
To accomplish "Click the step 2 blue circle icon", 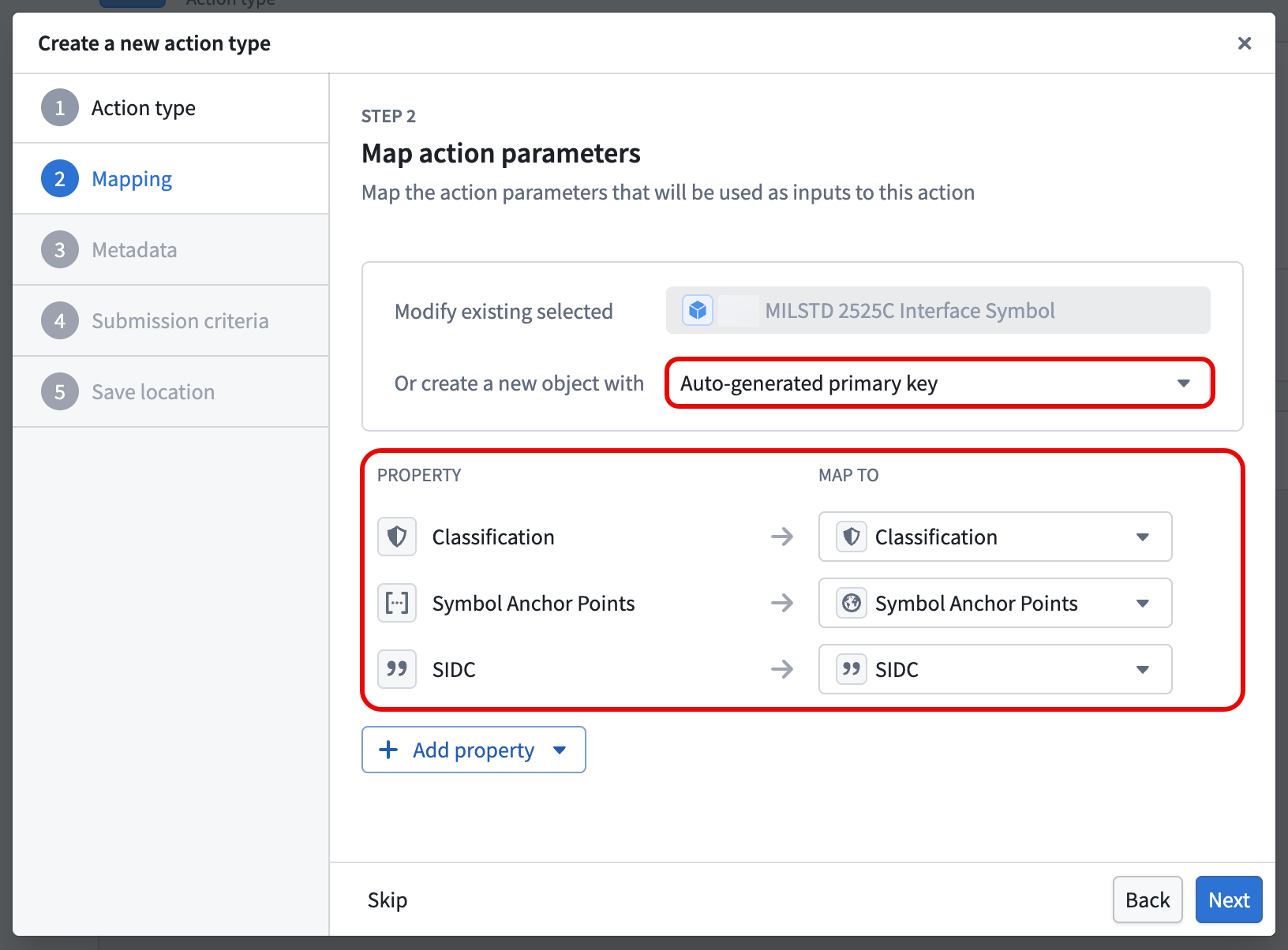I will coord(60,179).
